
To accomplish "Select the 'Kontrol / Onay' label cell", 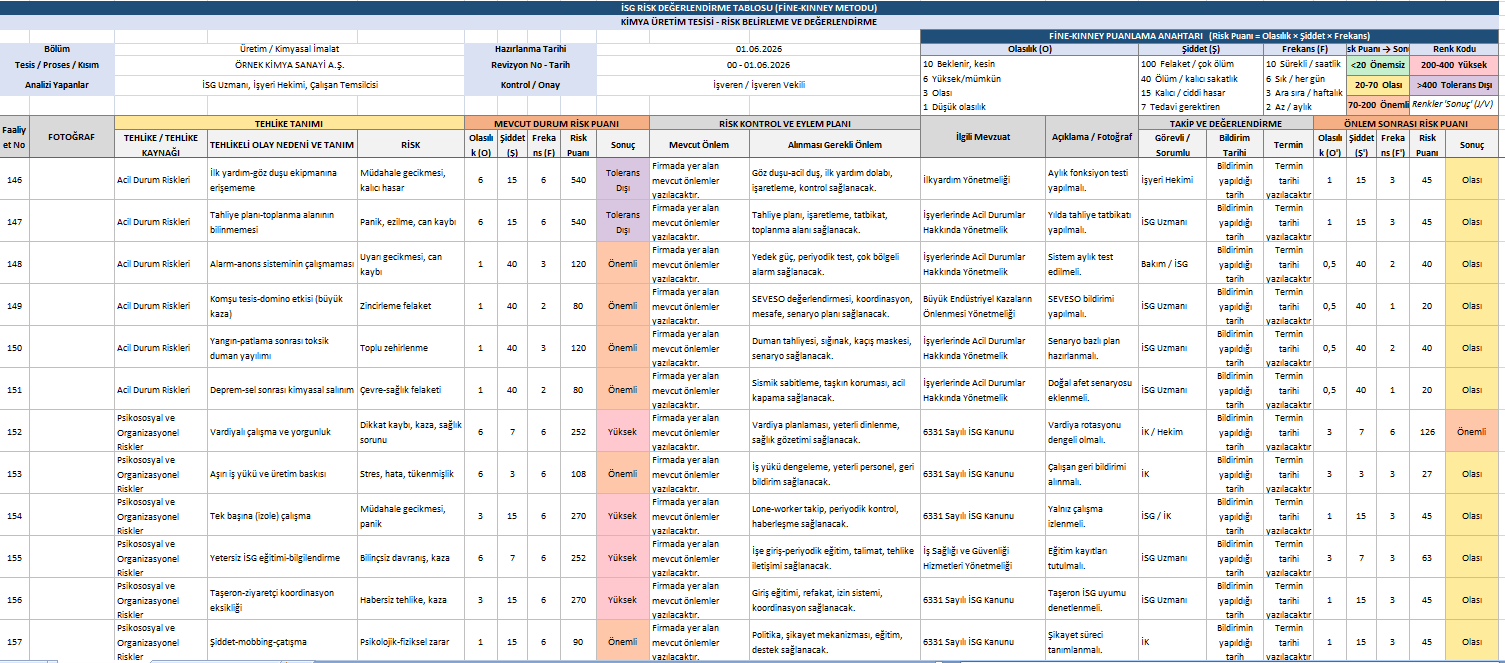I will coord(530,85).
